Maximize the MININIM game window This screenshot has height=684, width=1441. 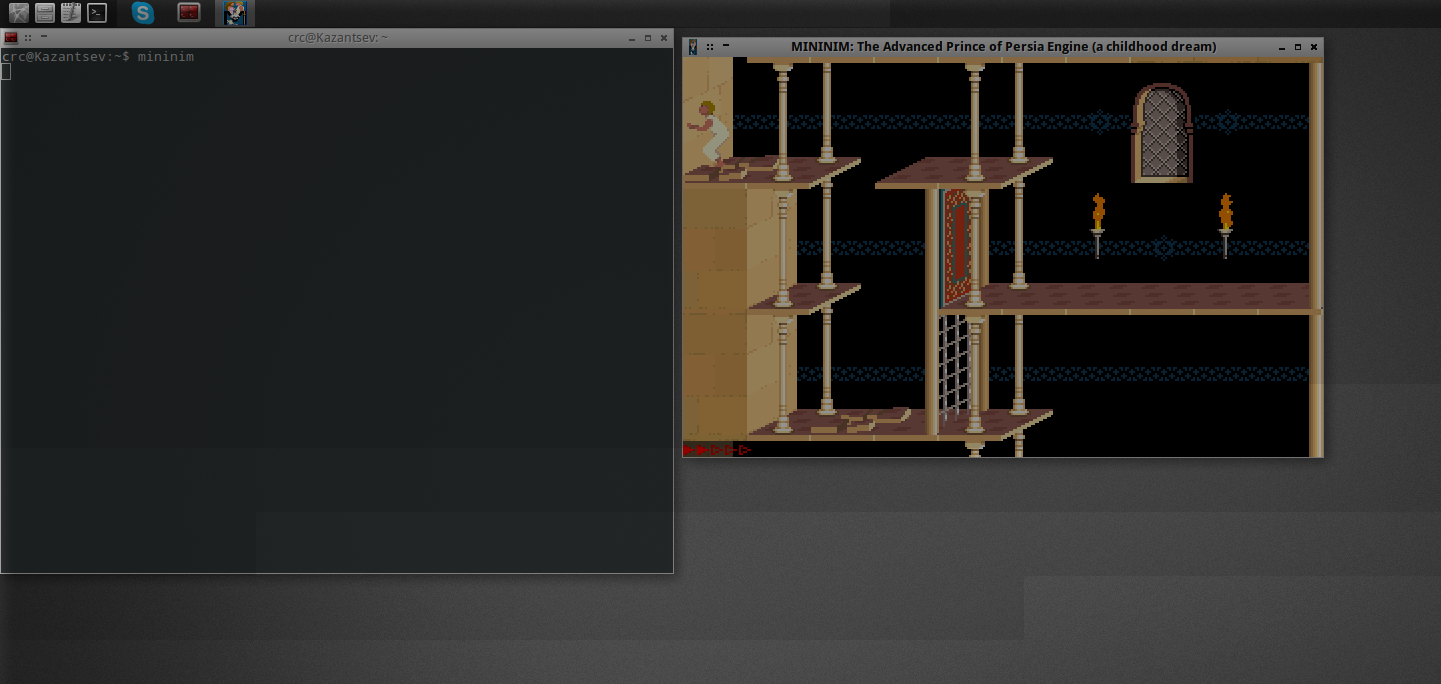pyautogui.click(x=1298, y=47)
